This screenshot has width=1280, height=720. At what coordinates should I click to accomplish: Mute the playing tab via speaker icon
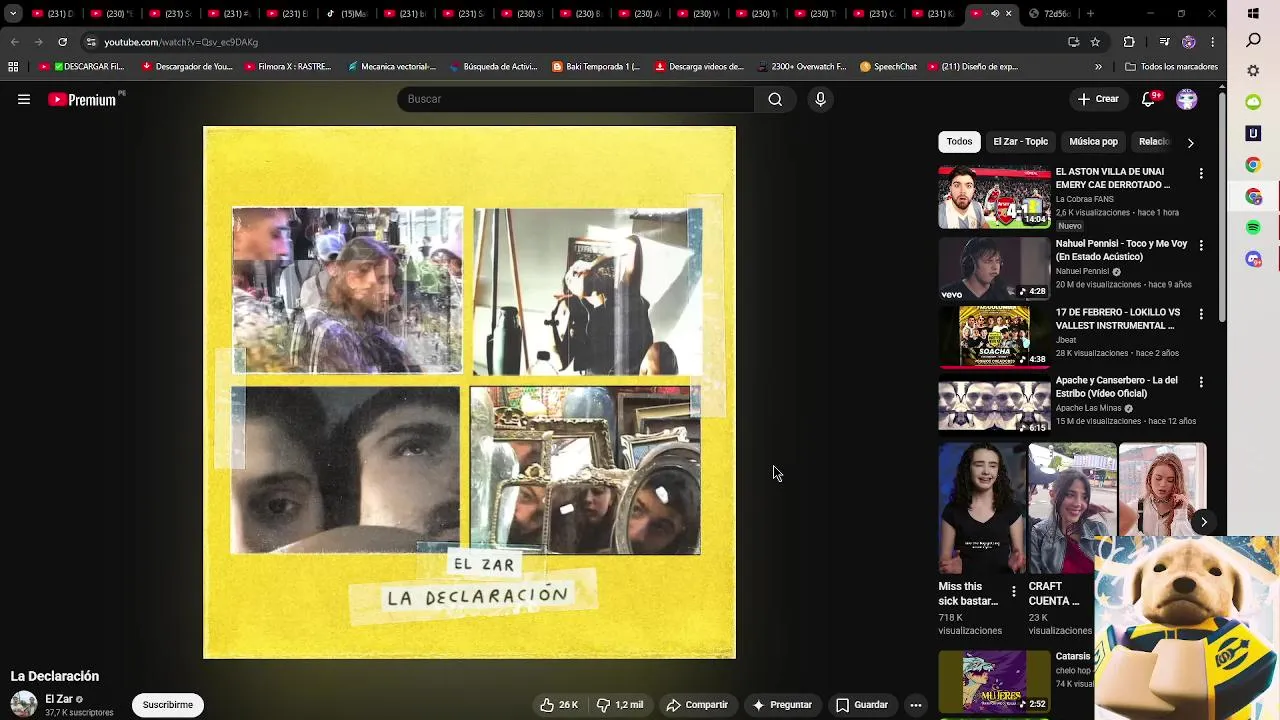pyautogui.click(x=995, y=14)
